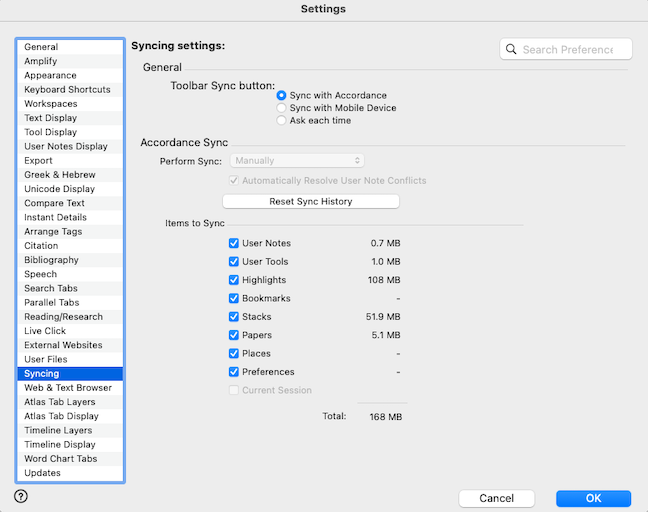Toggle the Highlights sync checkbox
Viewport: 648px width, 512px height.
[x=233, y=280]
